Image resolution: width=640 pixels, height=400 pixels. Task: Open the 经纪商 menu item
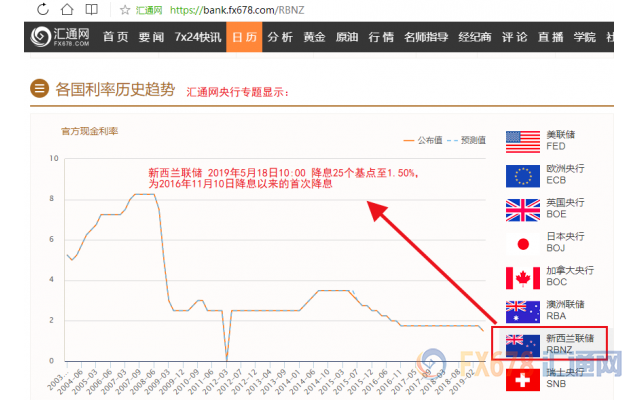coord(475,37)
